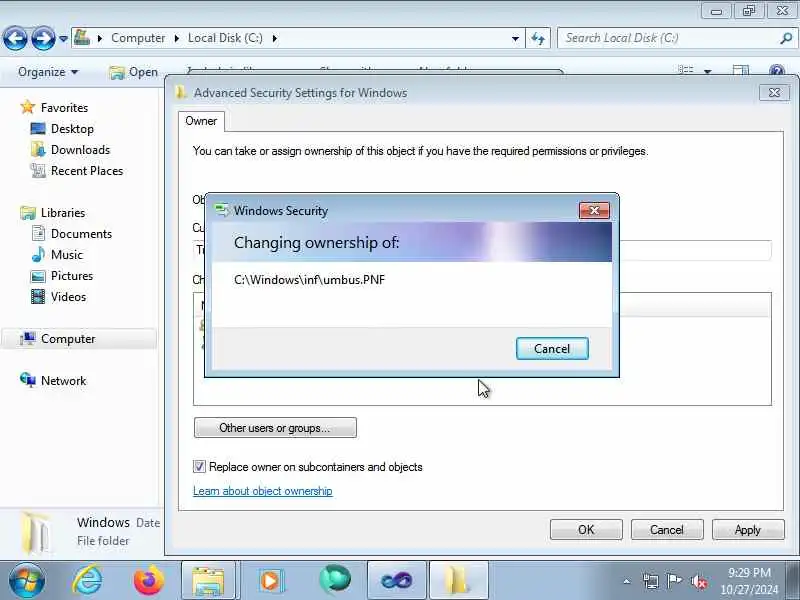Click the network tray icon
This screenshot has height=600, width=800.
[651, 581]
